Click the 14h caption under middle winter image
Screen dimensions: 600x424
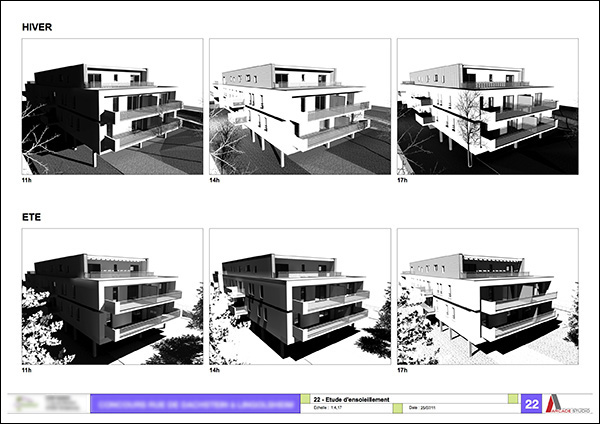215,180
